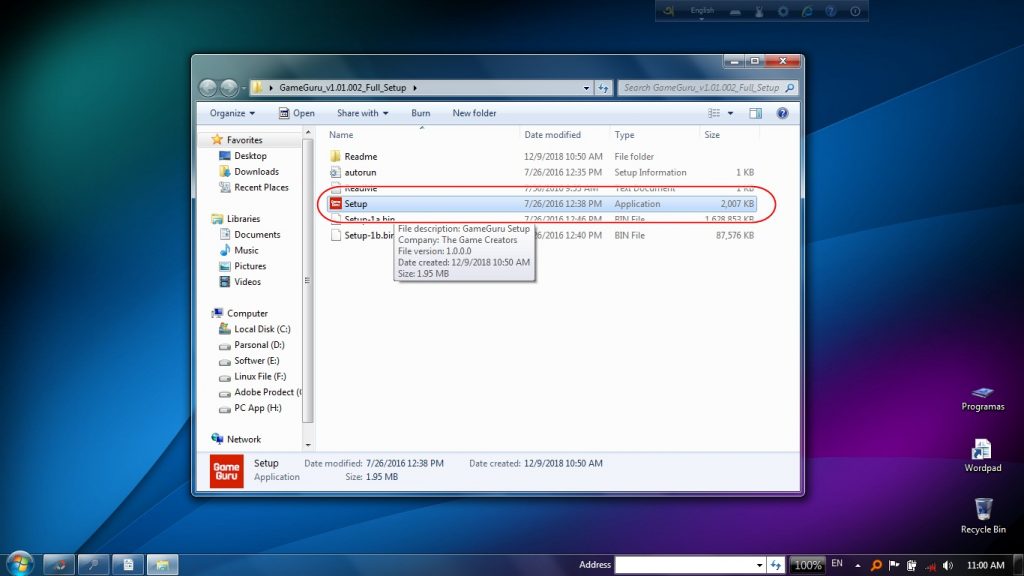Click the gear settings icon in top bar
The image size is (1024, 576).
(783, 11)
